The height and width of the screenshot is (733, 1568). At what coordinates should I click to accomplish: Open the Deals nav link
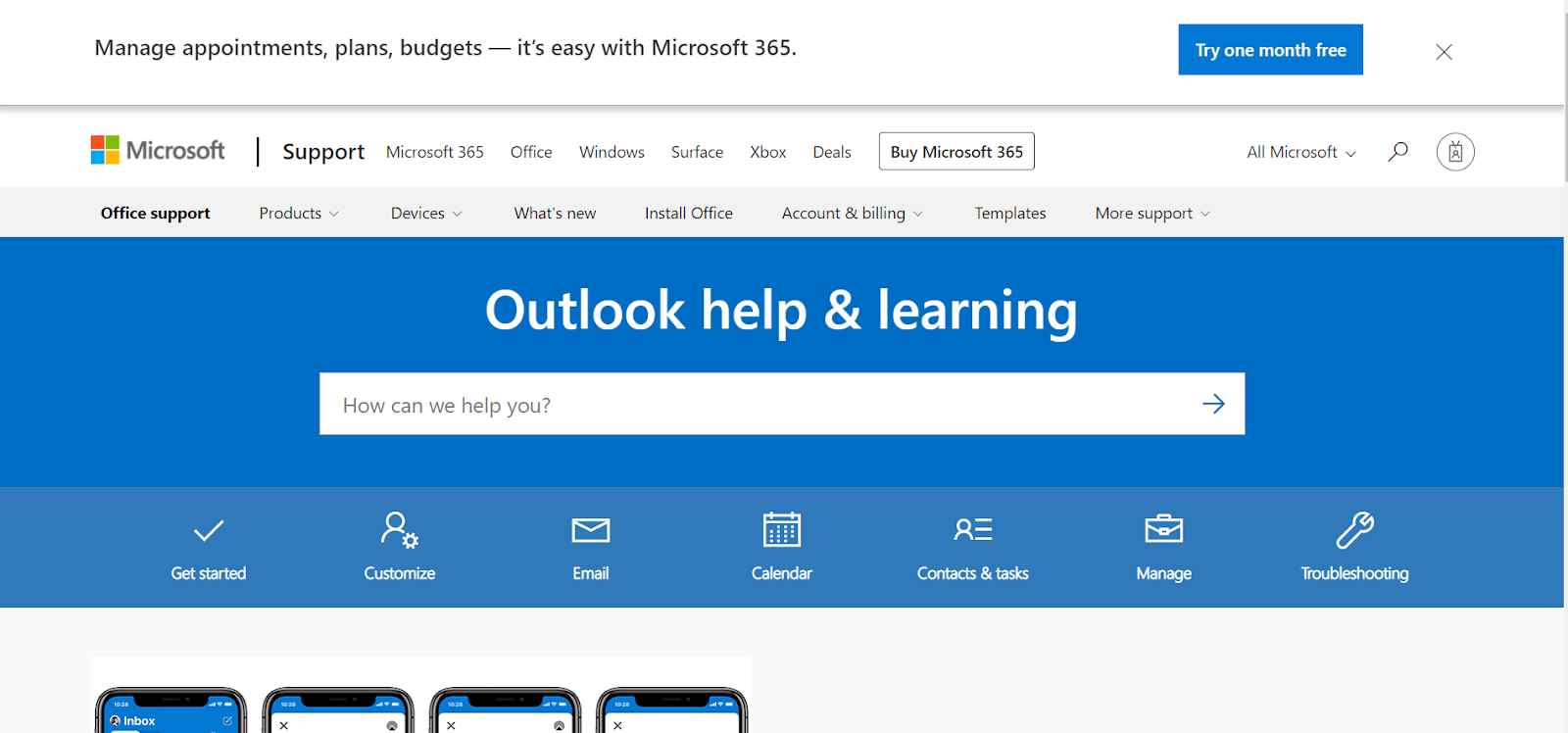(832, 152)
